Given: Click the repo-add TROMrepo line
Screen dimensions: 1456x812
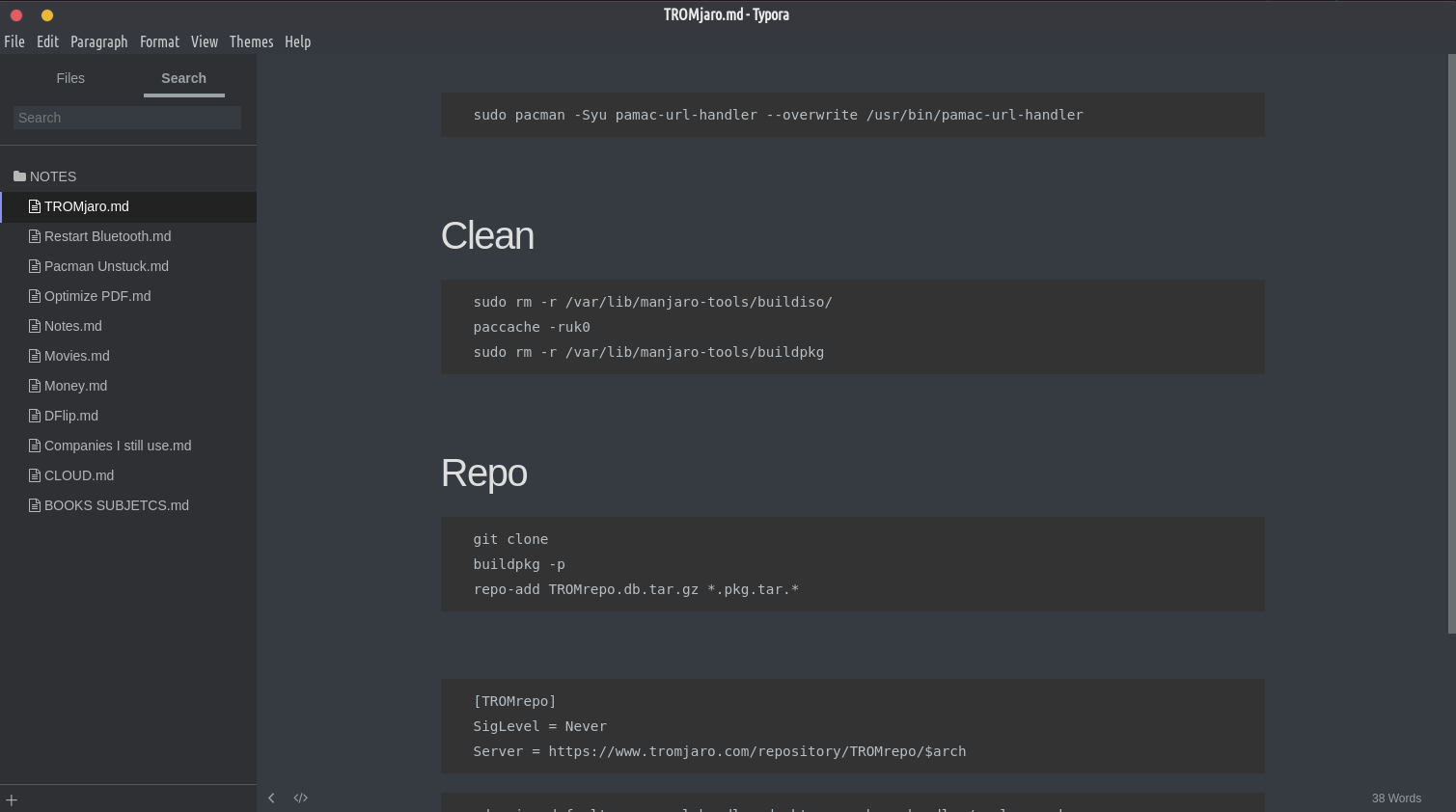Looking at the screenshot, I should pos(636,589).
